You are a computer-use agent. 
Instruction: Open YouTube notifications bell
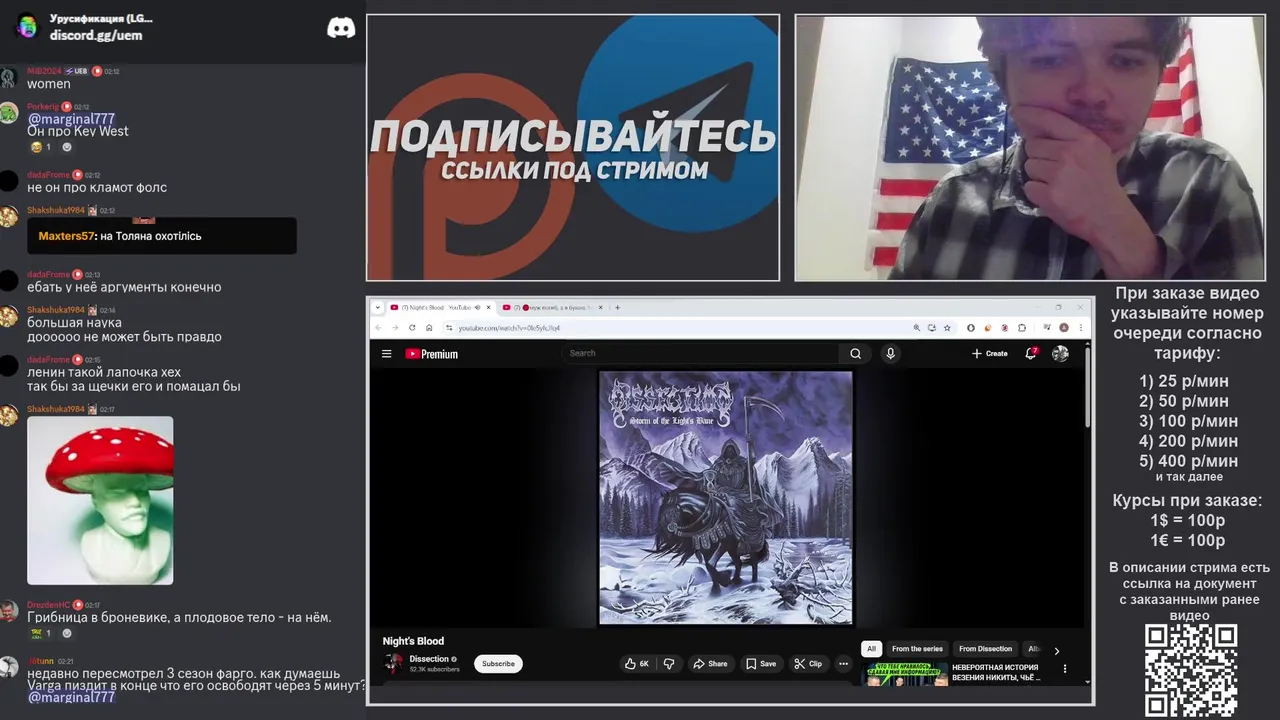(x=1030, y=353)
